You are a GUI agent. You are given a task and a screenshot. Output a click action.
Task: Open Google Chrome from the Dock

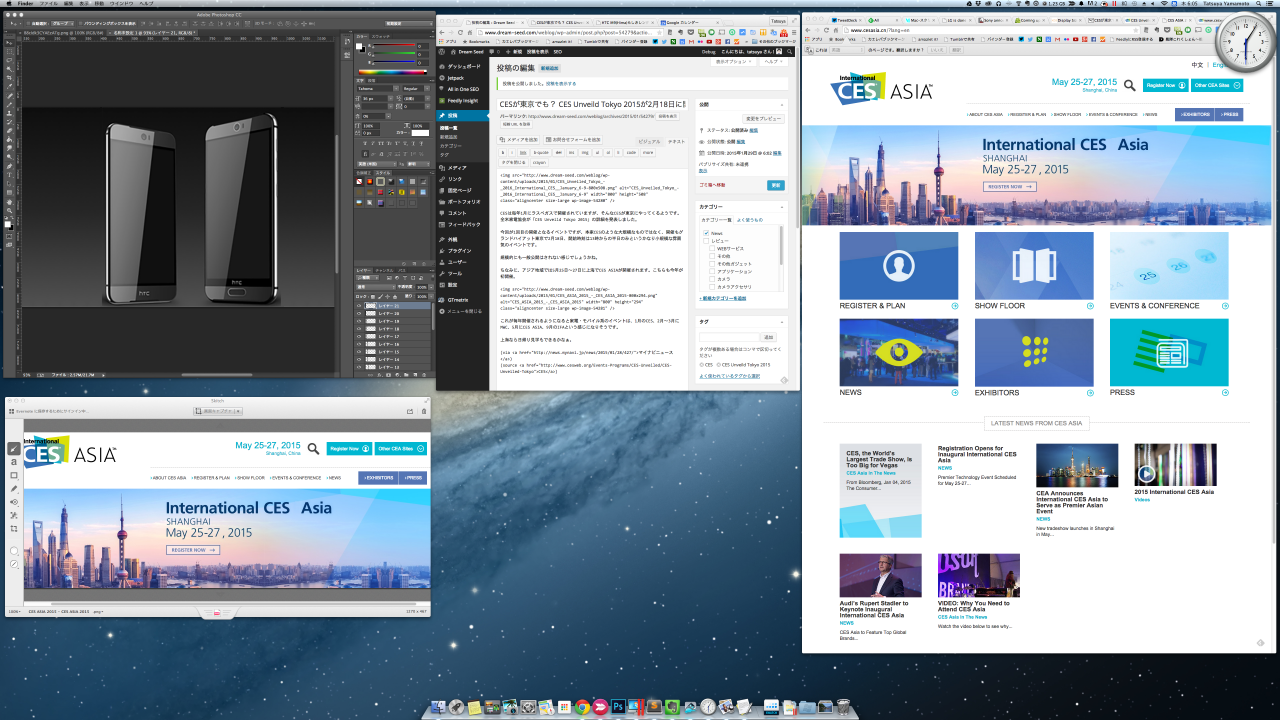click(x=583, y=706)
